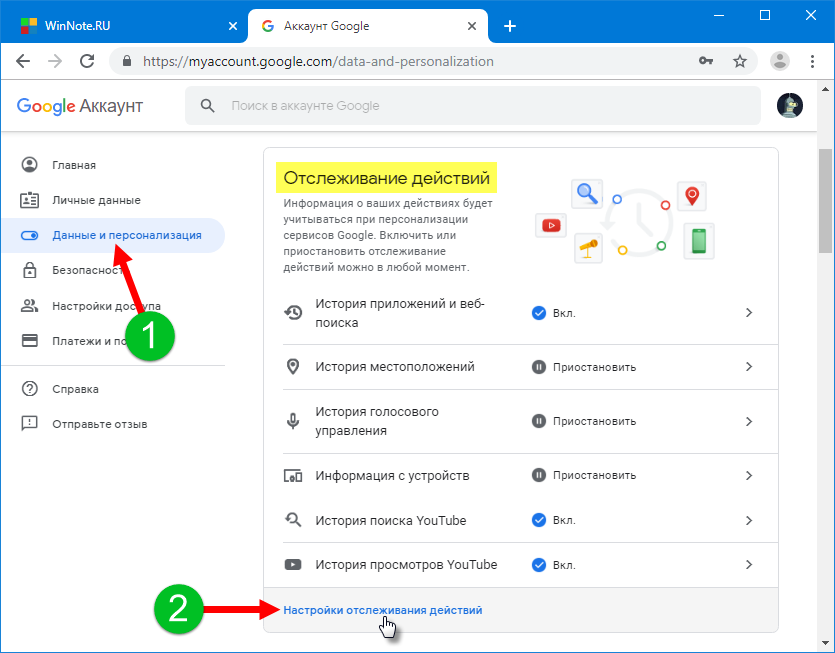Click the address bar URL

point(318,61)
